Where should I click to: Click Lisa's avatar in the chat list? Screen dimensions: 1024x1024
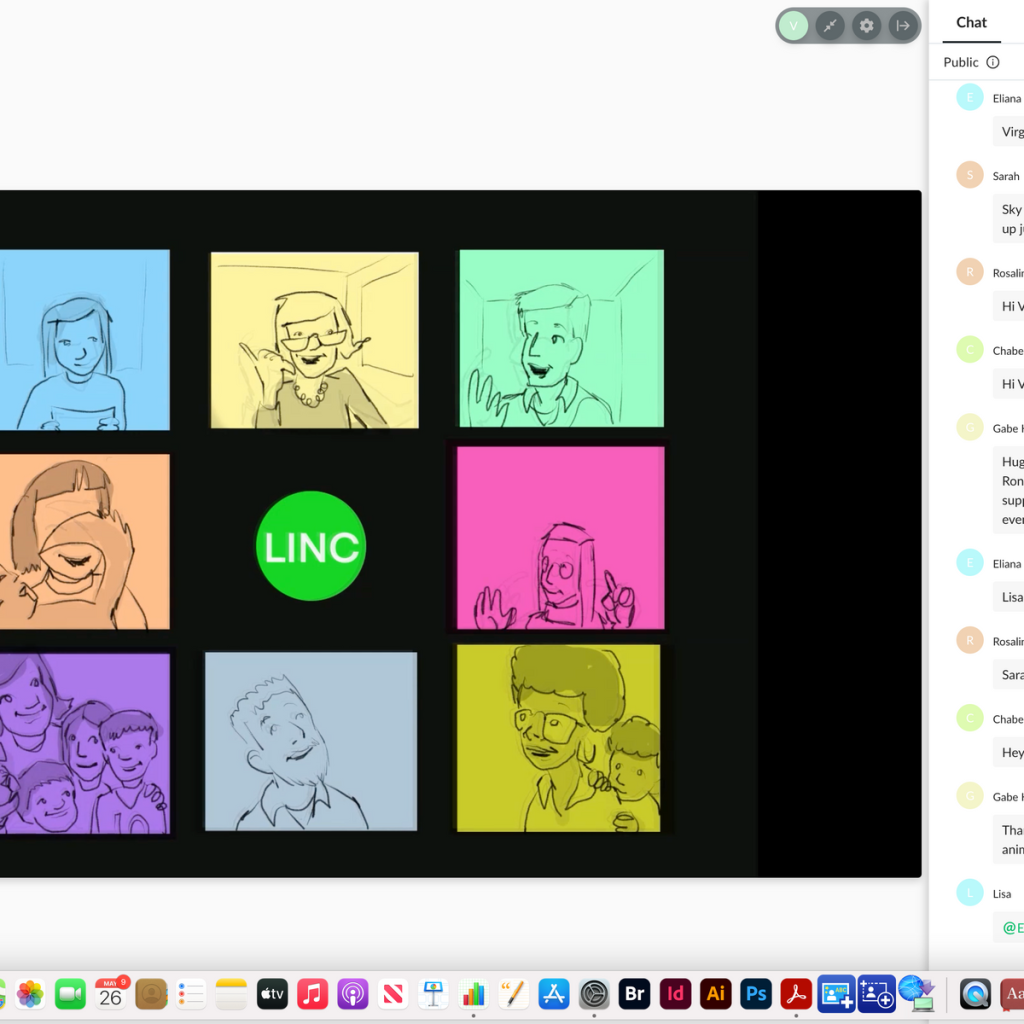(969, 893)
